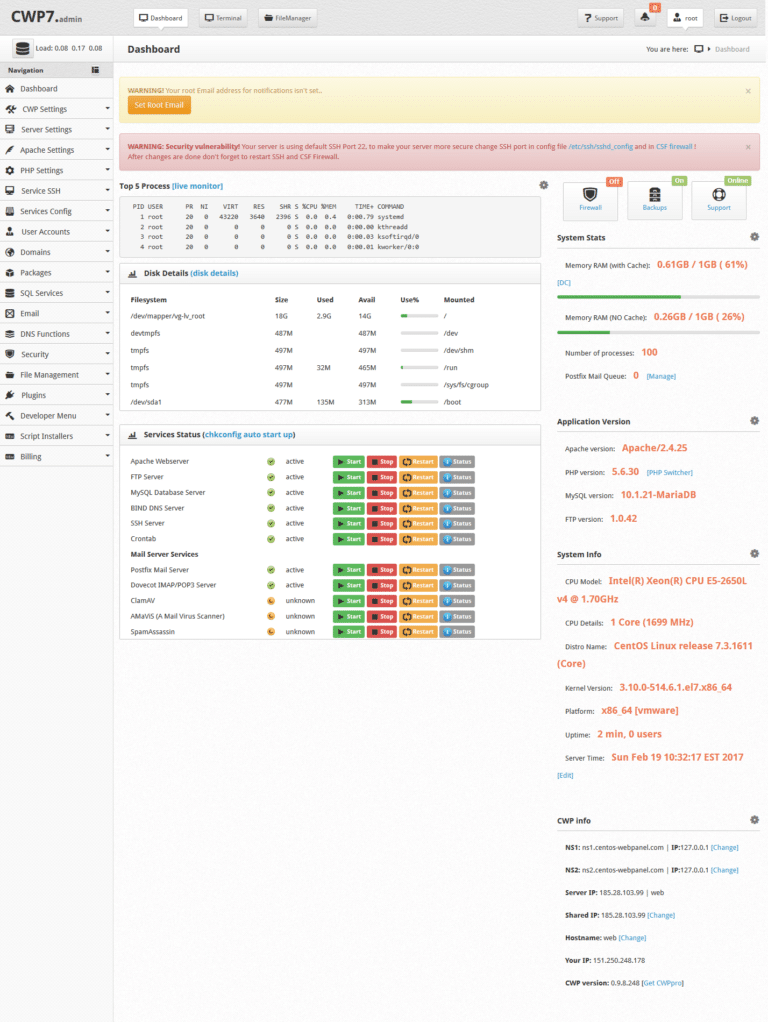Stop the FTP Server service
The width and height of the screenshot is (768, 1022).
pos(382,477)
